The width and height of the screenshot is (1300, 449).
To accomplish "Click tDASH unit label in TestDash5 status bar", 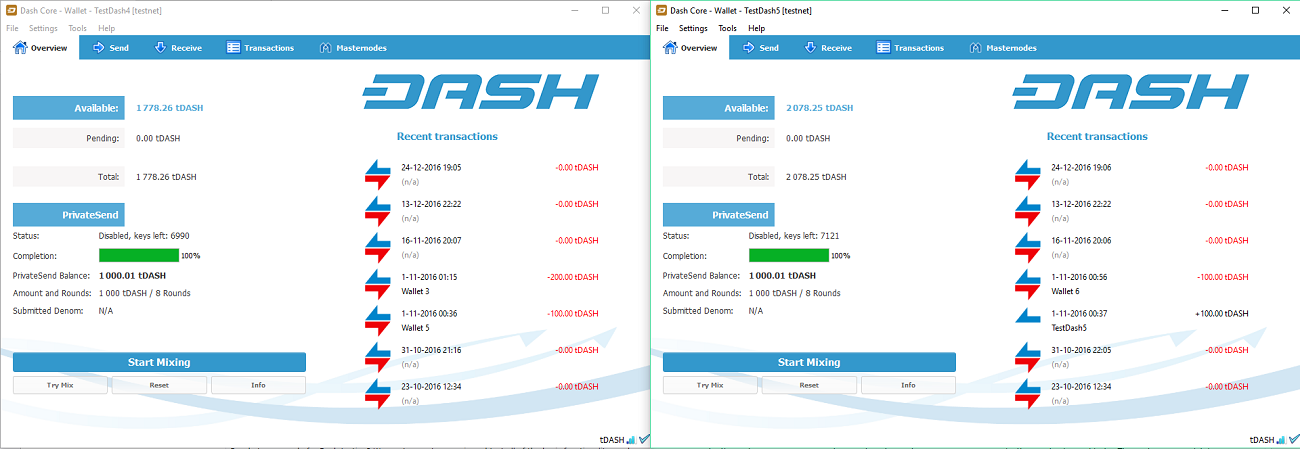I will point(1262,440).
